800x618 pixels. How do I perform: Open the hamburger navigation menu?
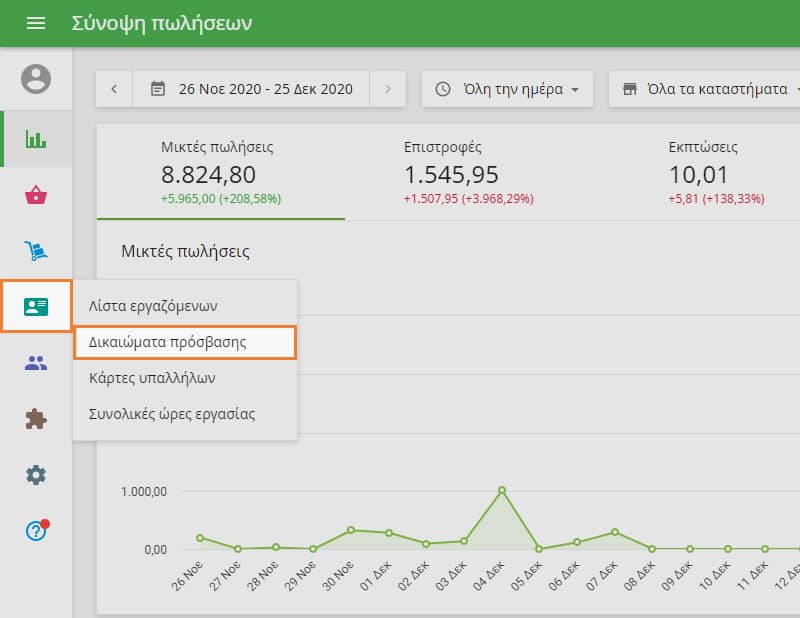(36, 23)
